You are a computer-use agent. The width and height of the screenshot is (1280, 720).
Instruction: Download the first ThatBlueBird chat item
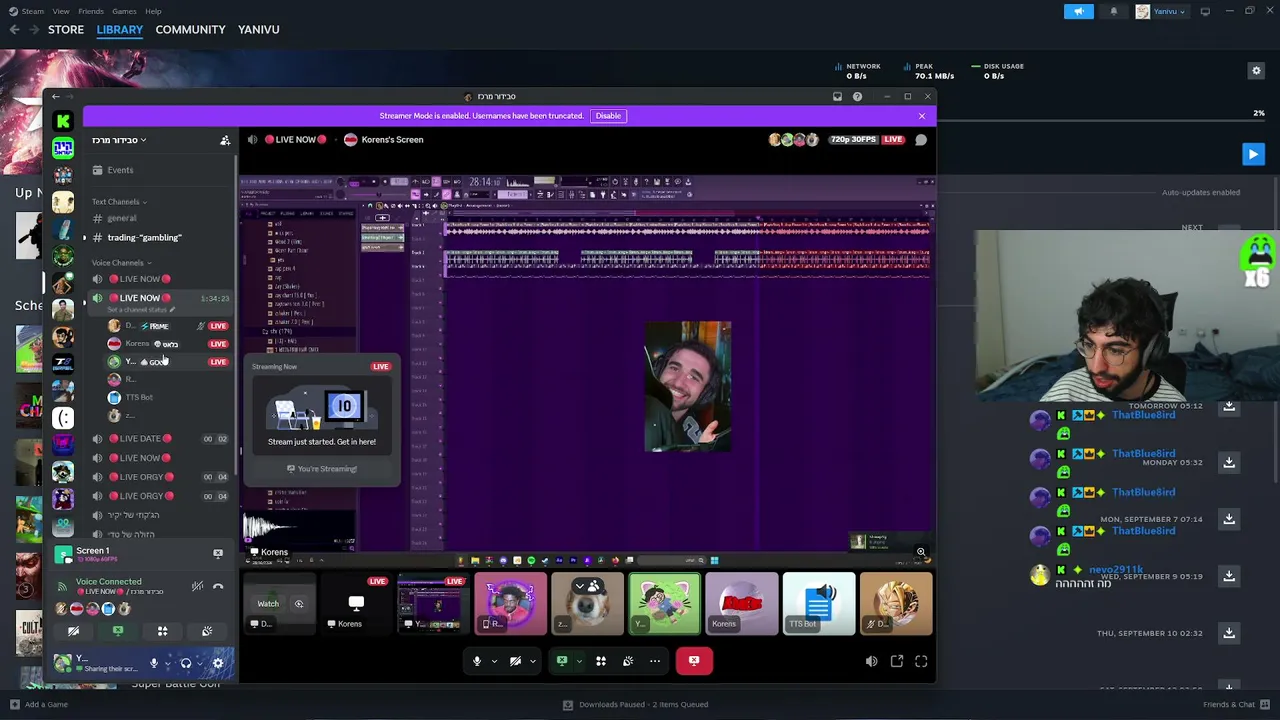(1229, 407)
